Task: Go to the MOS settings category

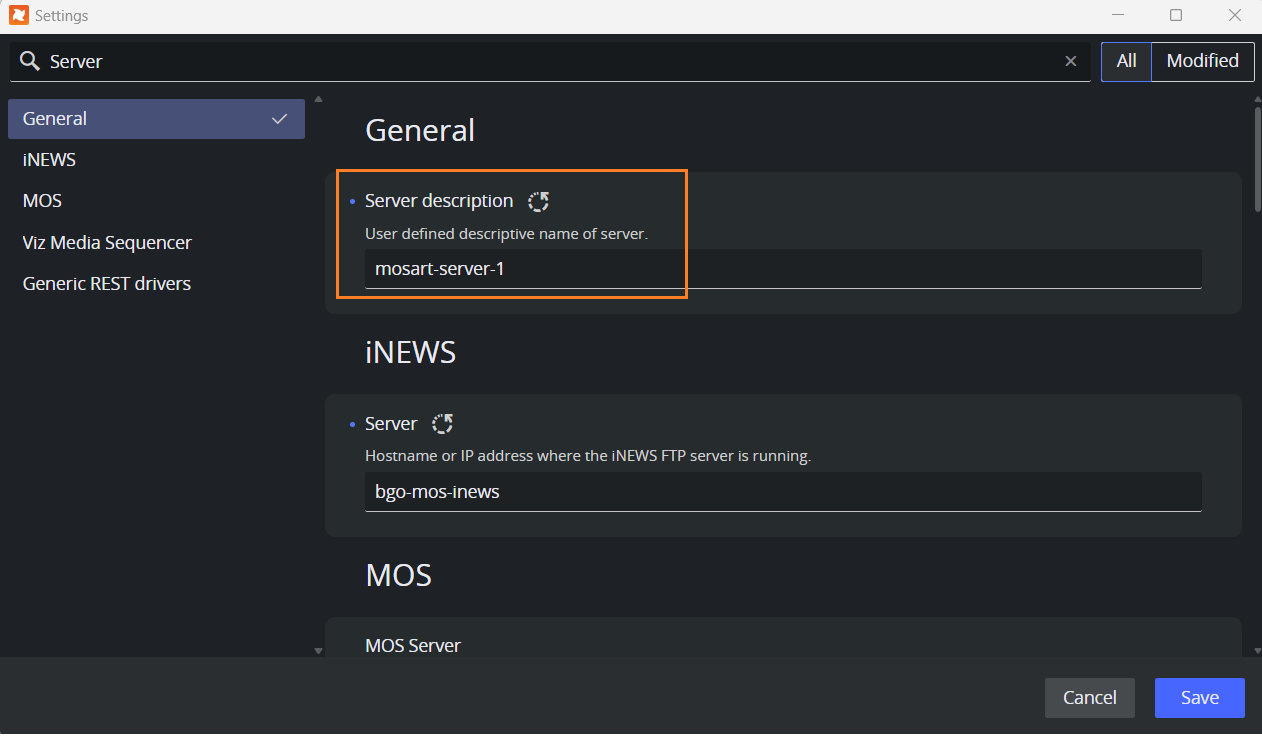Action: pos(43,201)
